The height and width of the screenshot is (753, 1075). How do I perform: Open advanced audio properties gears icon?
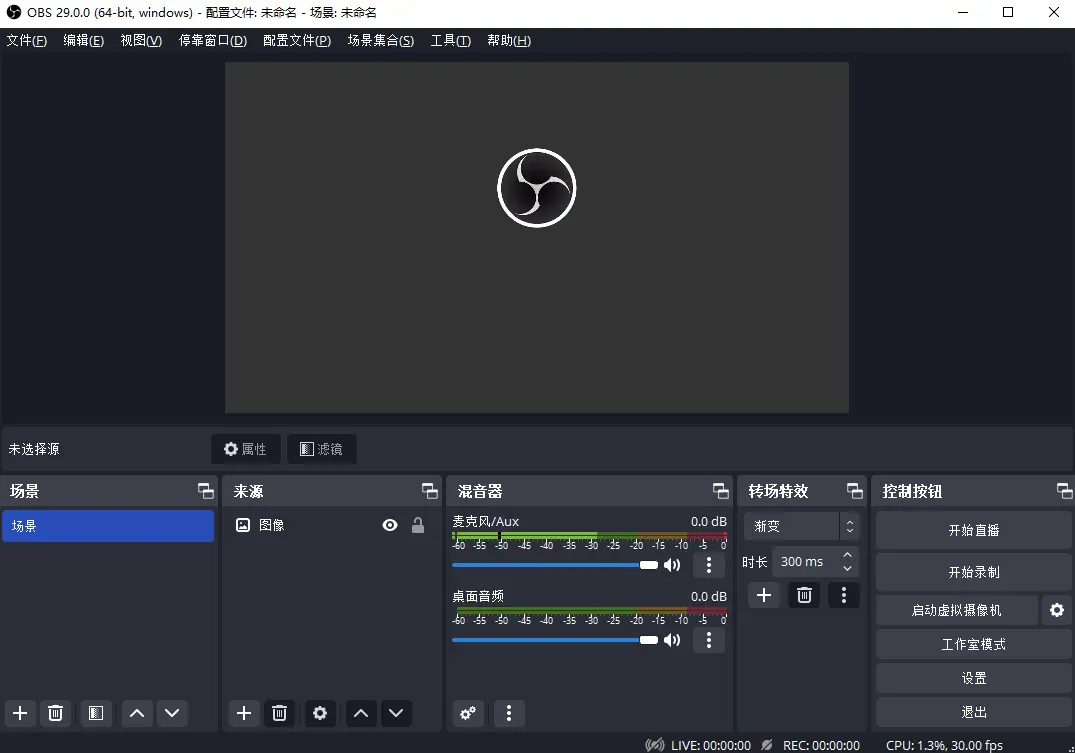(x=468, y=713)
